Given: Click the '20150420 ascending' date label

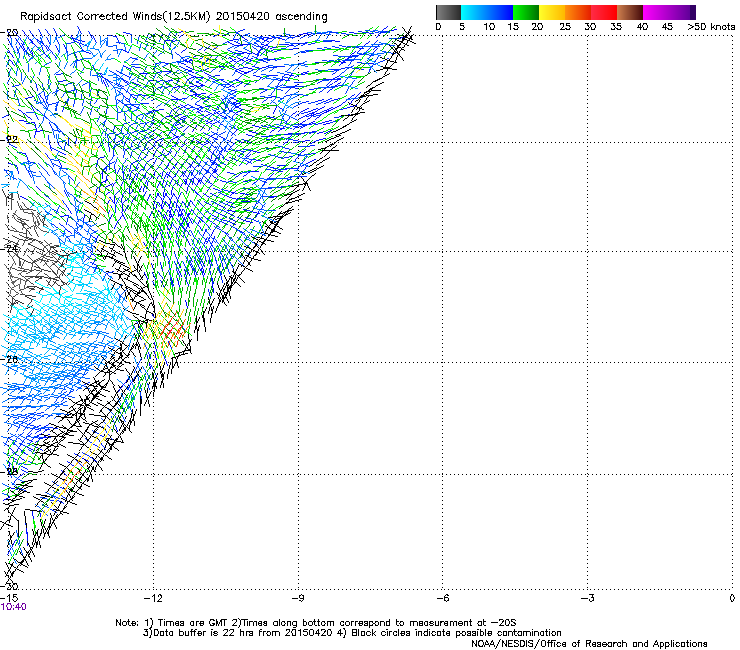Looking at the screenshot, I should tap(271, 16).
